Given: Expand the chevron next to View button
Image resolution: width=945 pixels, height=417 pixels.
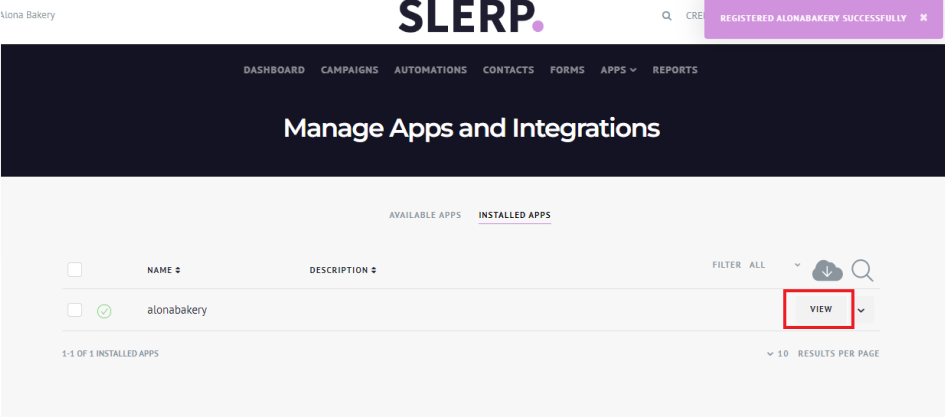Looking at the screenshot, I should point(861,310).
